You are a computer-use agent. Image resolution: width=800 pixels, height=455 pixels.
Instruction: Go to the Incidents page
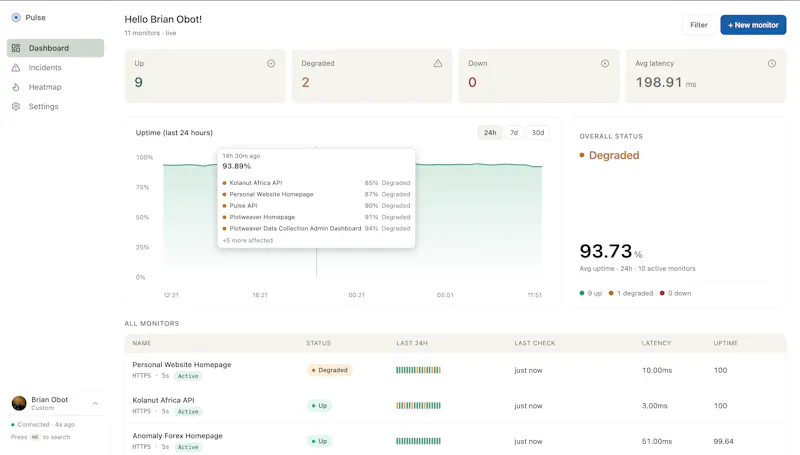55,67
